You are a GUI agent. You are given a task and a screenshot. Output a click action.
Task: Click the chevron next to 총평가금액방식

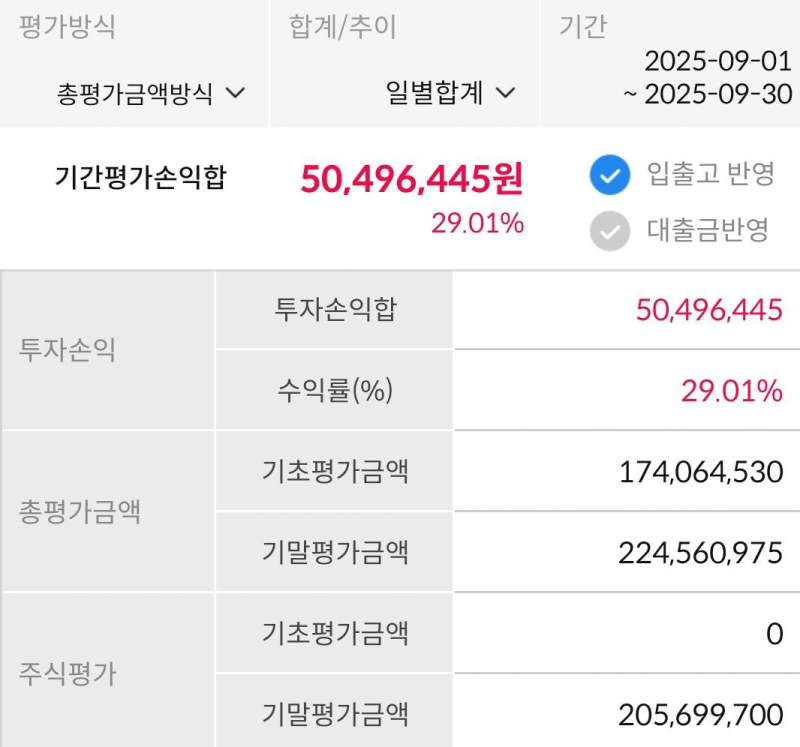236,94
